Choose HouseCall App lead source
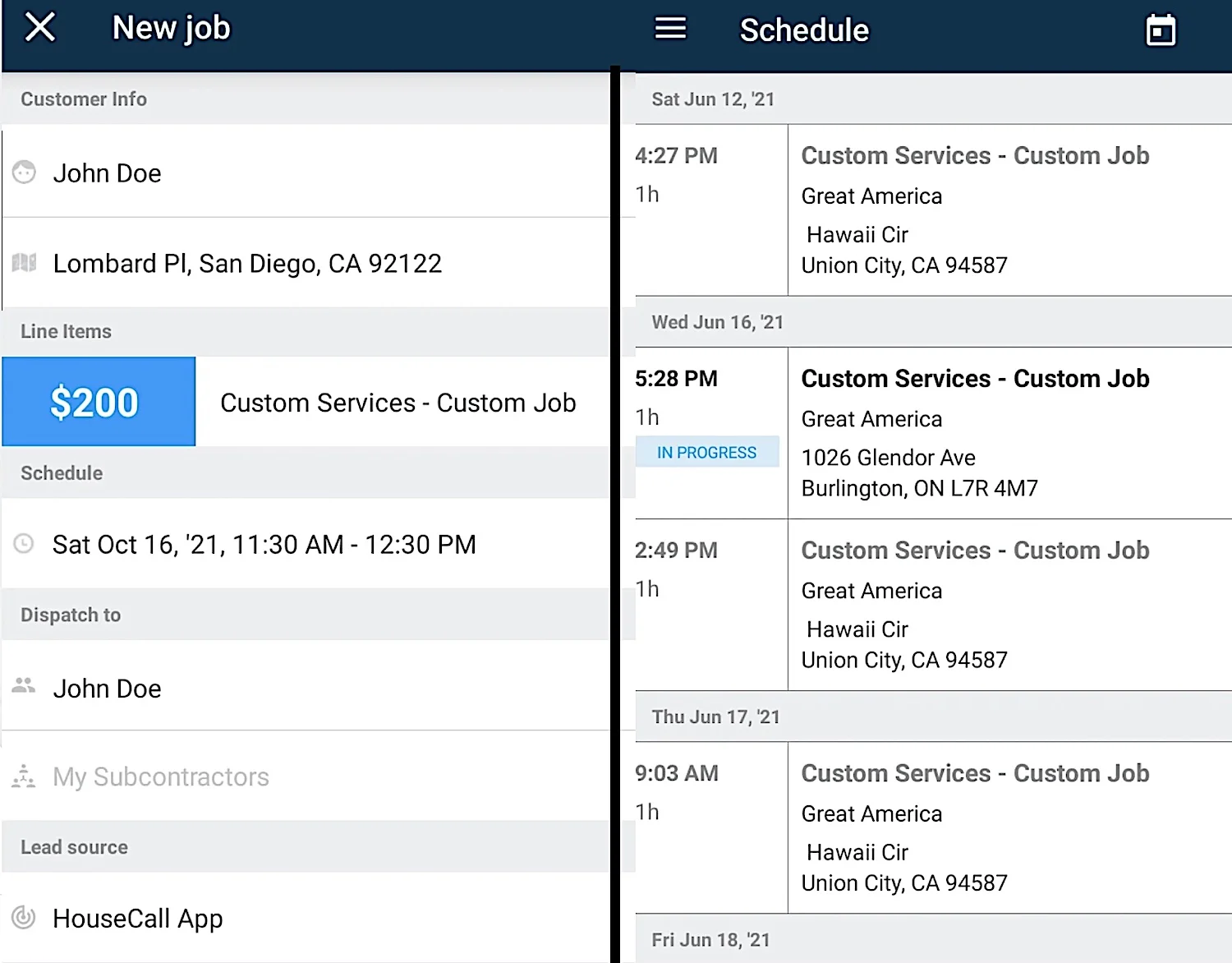 (x=306, y=918)
